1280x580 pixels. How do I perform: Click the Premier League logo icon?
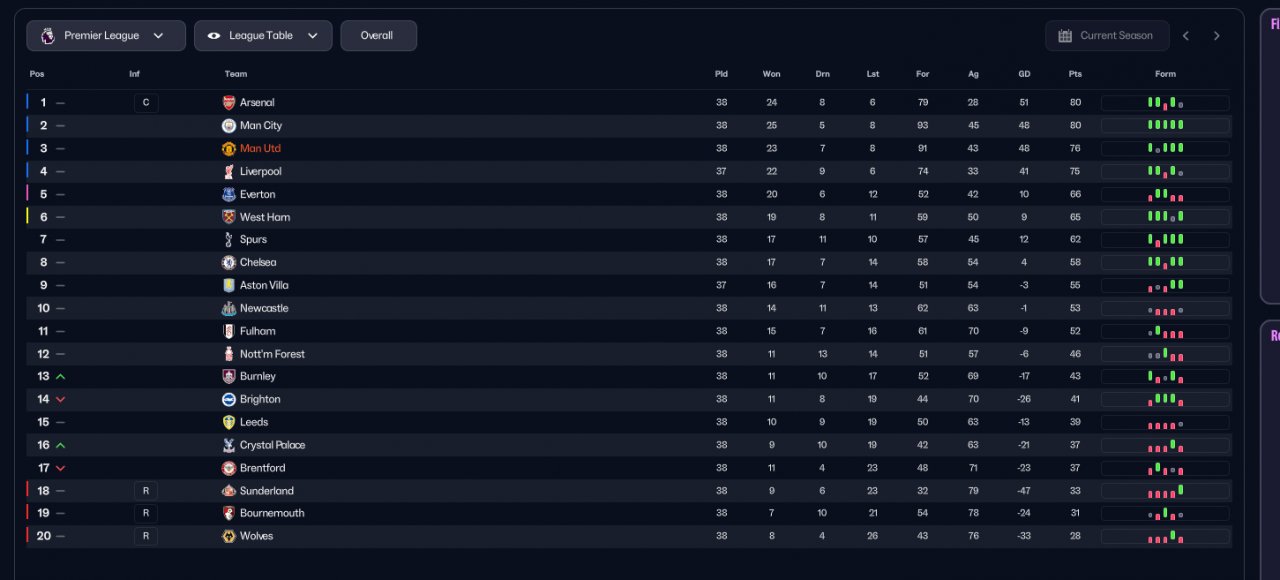click(48, 36)
